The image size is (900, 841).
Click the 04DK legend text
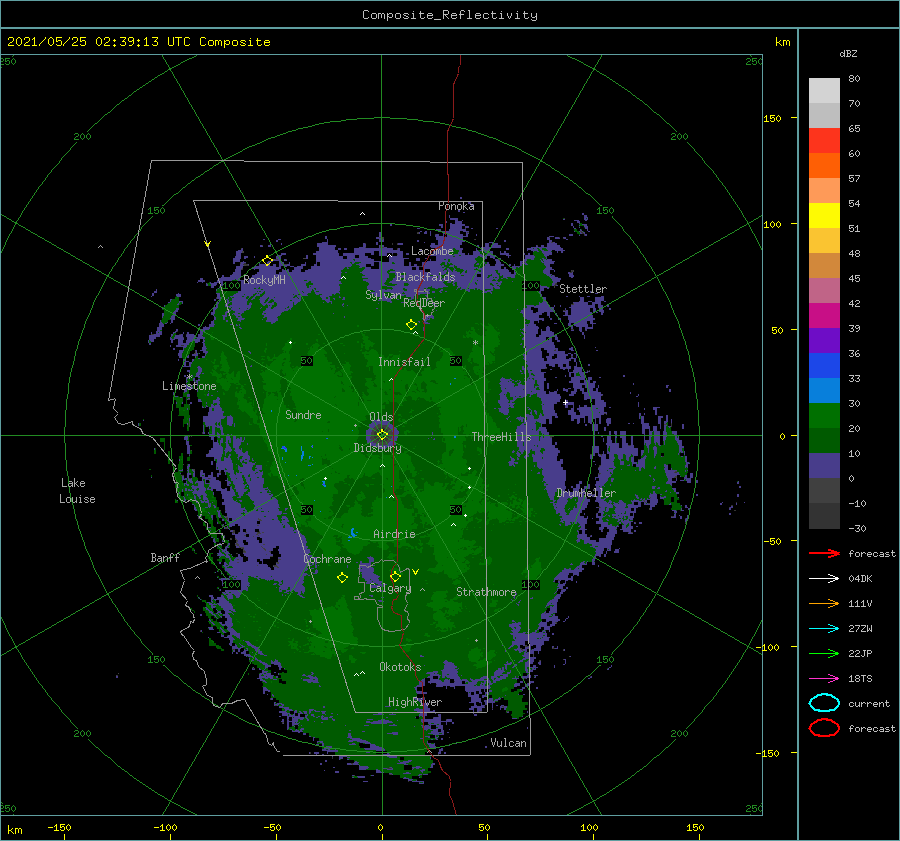pos(860,578)
